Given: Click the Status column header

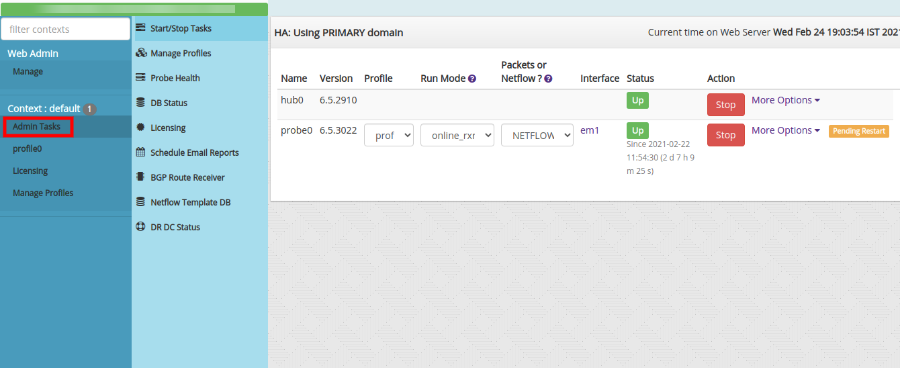Looking at the screenshot, I should pos(640,79).
